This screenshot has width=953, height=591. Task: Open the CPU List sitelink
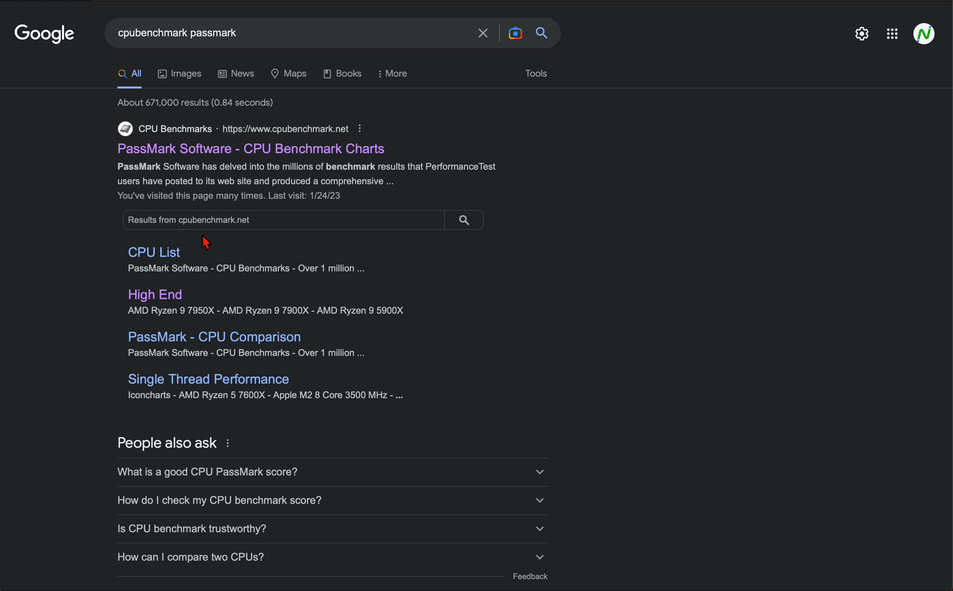(154, 252)
